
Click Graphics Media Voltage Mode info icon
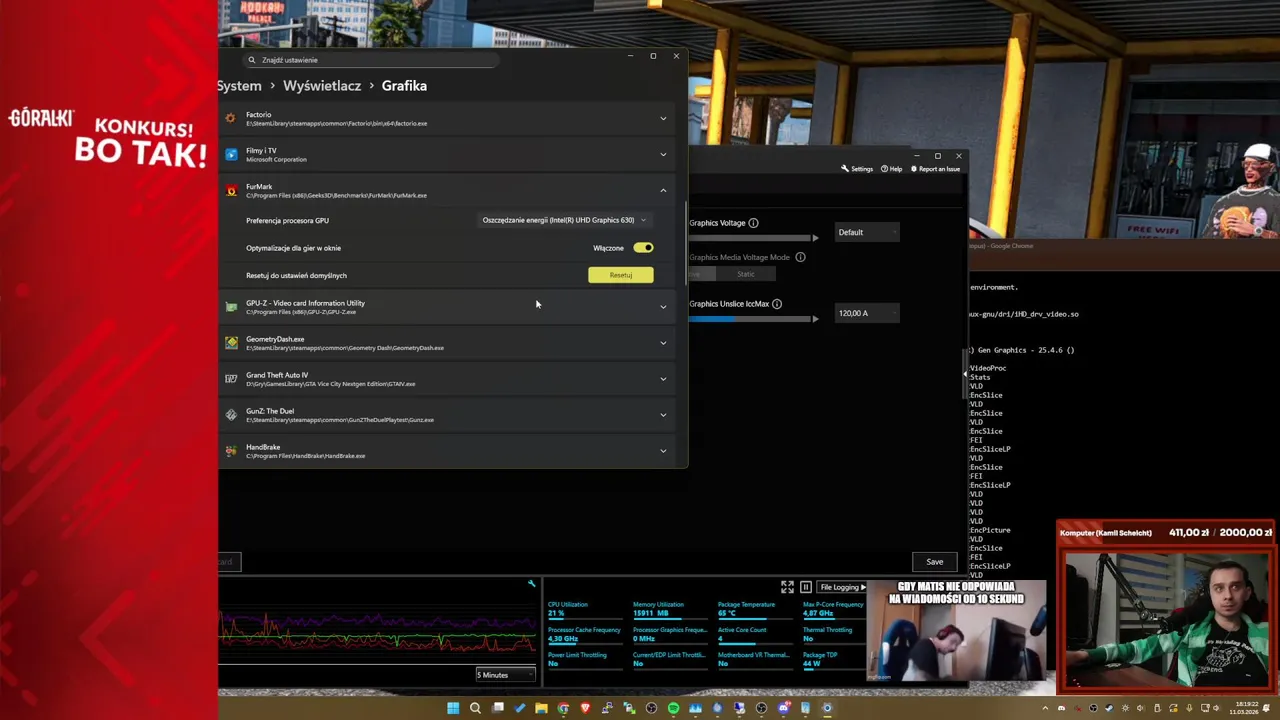[800, 257]
